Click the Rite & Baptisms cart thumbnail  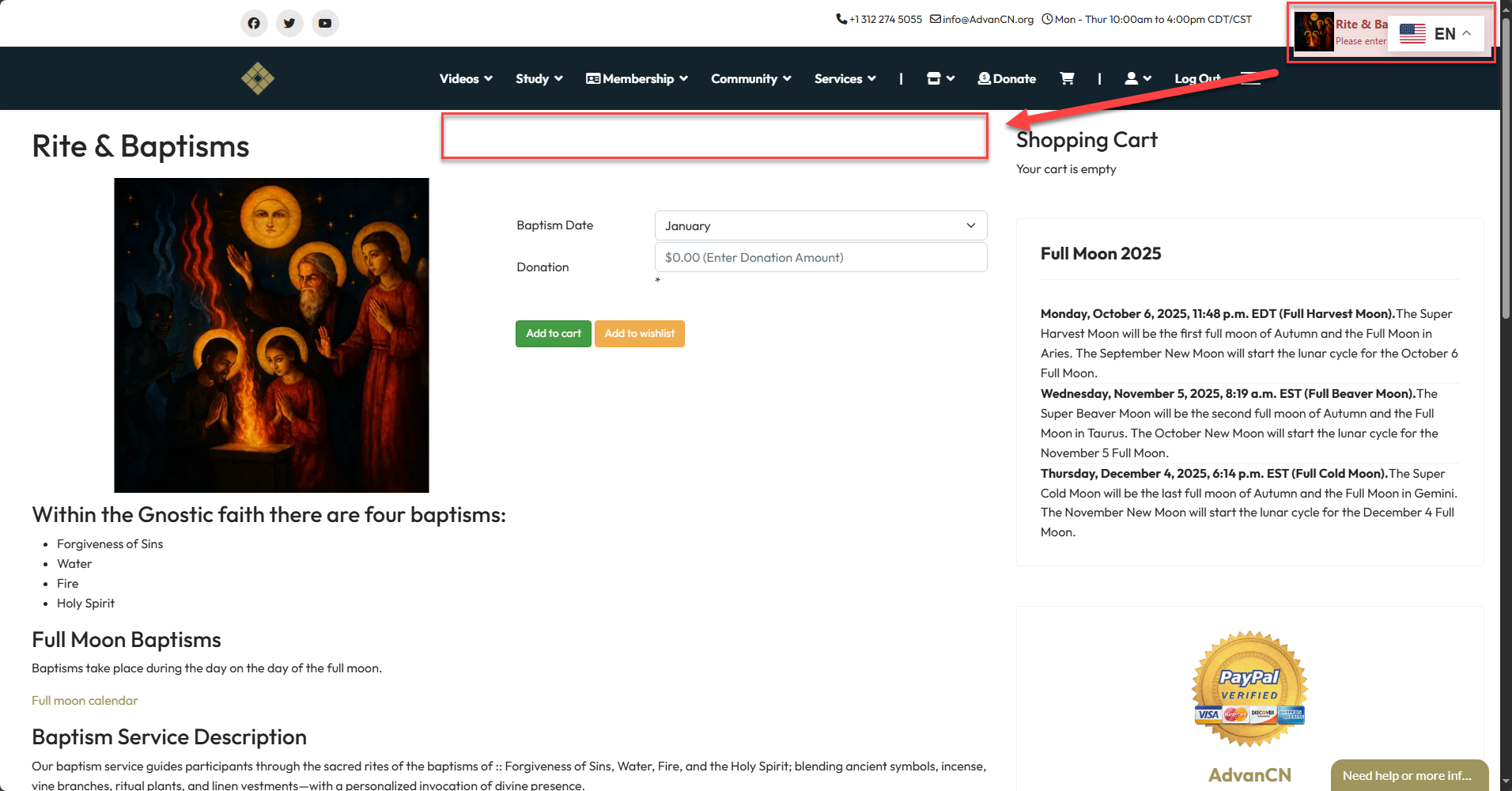tap(1314, 32)
